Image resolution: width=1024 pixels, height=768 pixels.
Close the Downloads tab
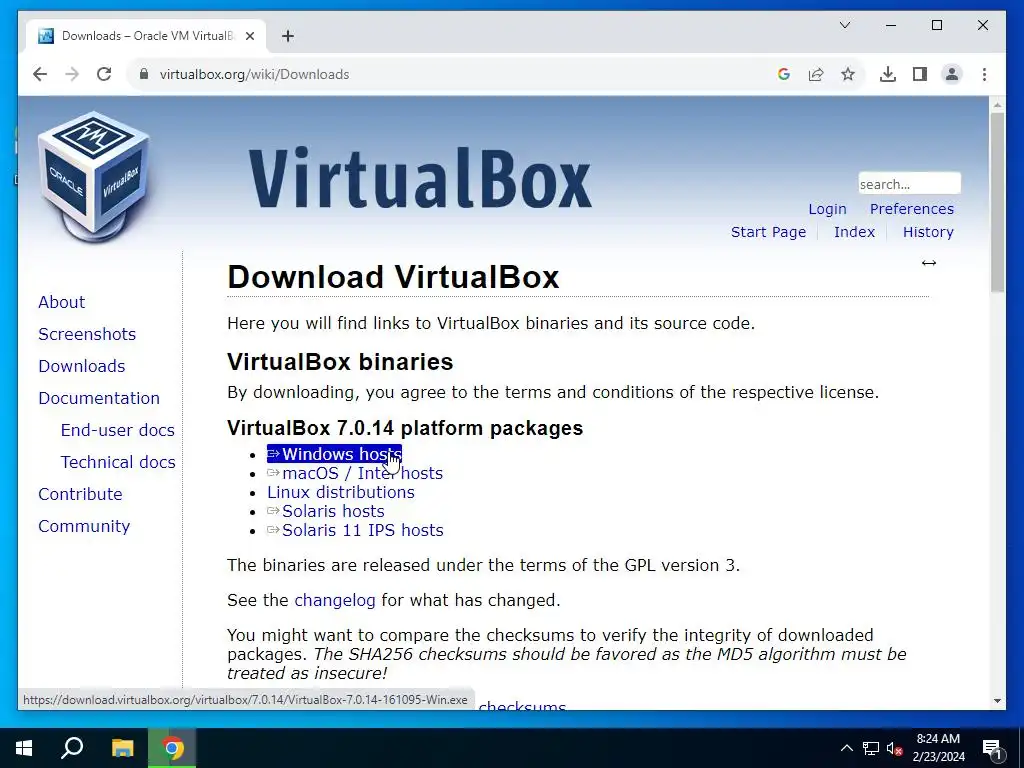point(249,36)
